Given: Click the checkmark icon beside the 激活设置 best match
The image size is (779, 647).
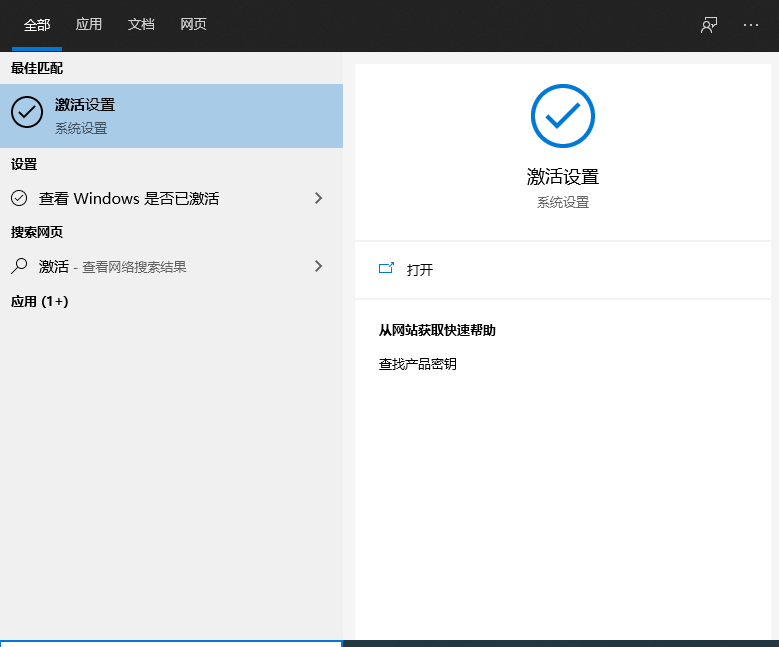Looking at the screenshot, I should point(27,113).
